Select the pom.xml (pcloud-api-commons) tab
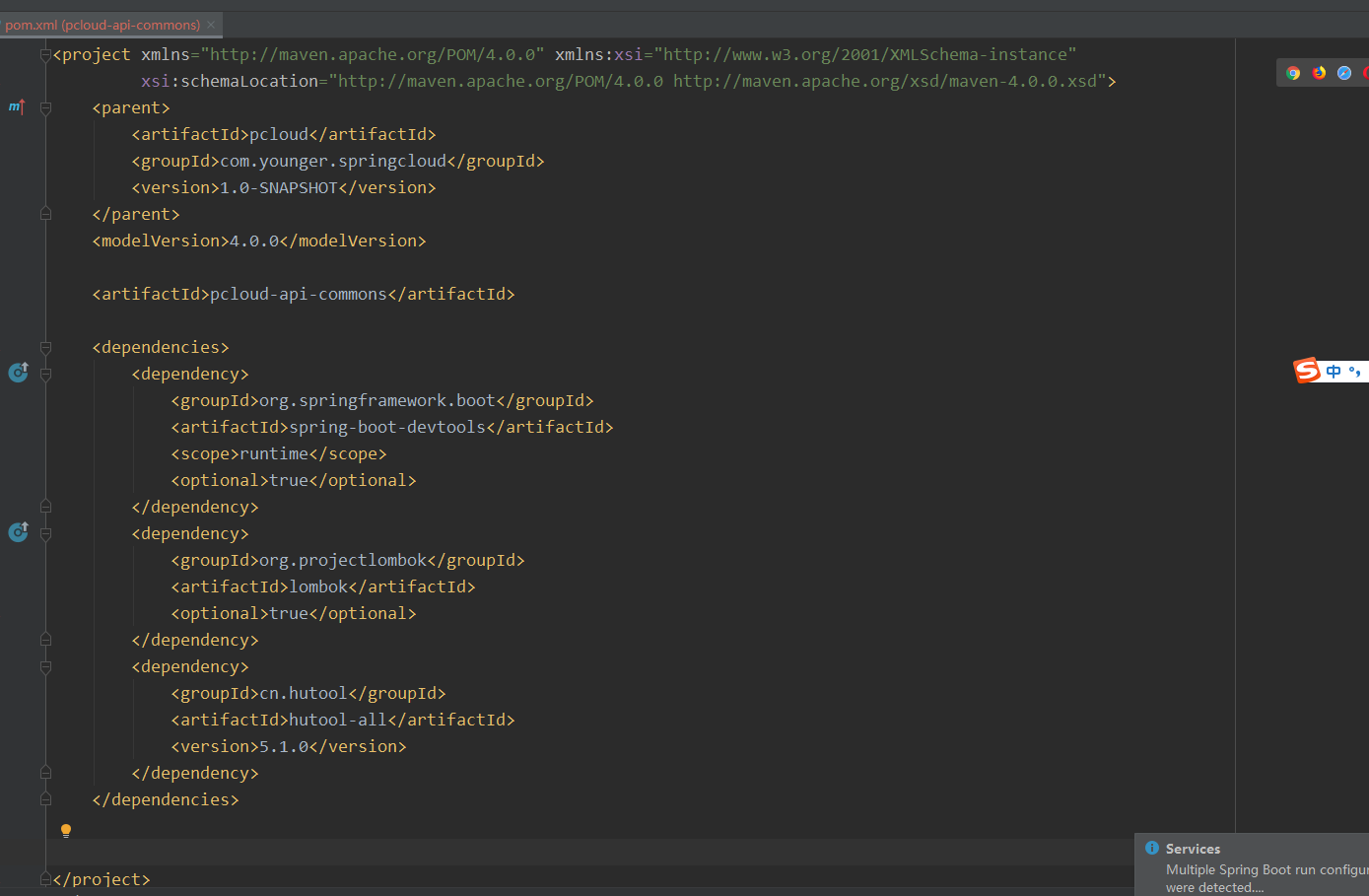 pyautogui.click(x=103, y=25)
